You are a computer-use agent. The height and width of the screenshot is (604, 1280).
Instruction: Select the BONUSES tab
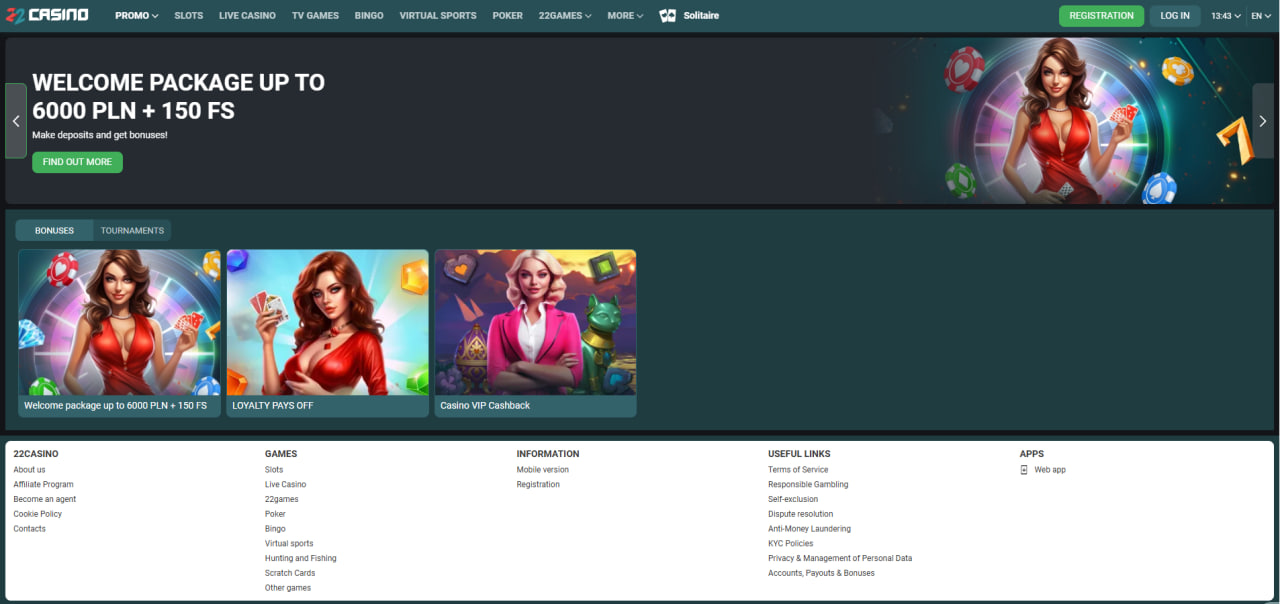point(54,231)
